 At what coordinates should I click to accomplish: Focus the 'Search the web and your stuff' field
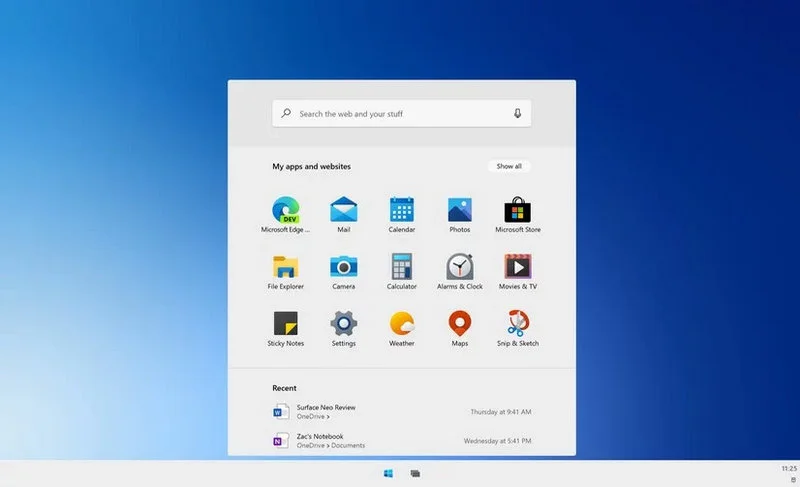point(402,113)
